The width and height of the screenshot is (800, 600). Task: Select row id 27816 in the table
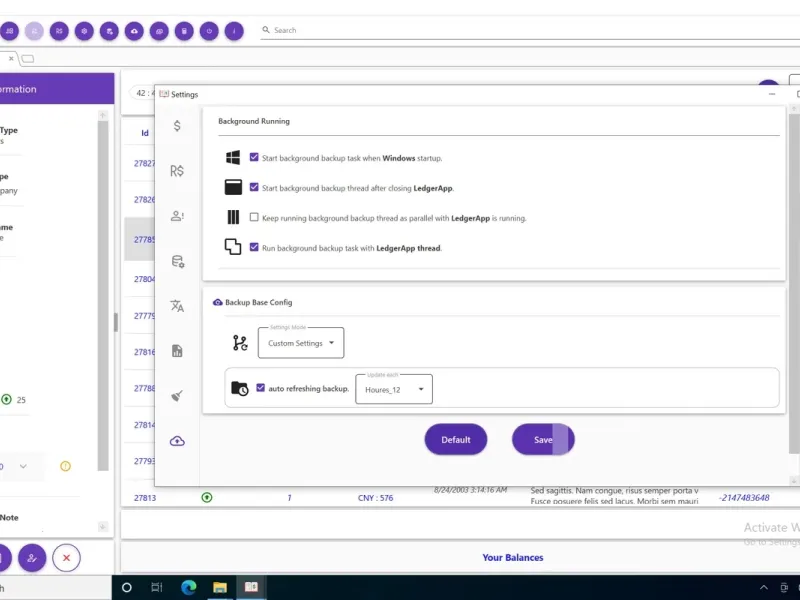pyautogui.click(x=144, y=352)
